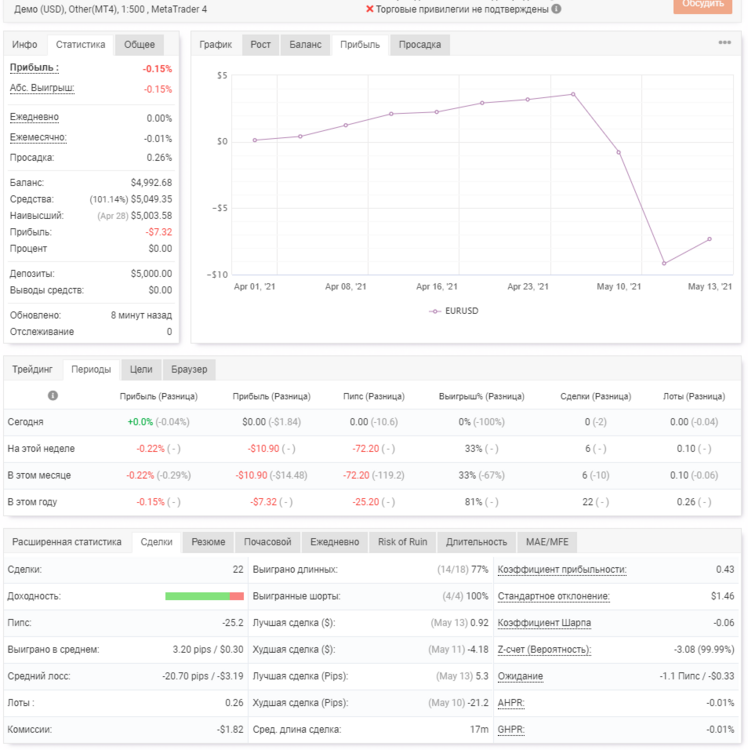Open the Рост chart tab
This screenshot has height=750, width=748.
click(x=261, y=44)
